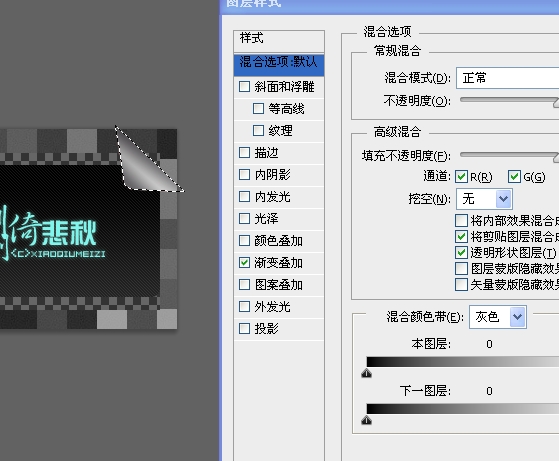Toggle the R(R) channel checkbox
This screenshot has height=461, width=559.
coord(461,176)
